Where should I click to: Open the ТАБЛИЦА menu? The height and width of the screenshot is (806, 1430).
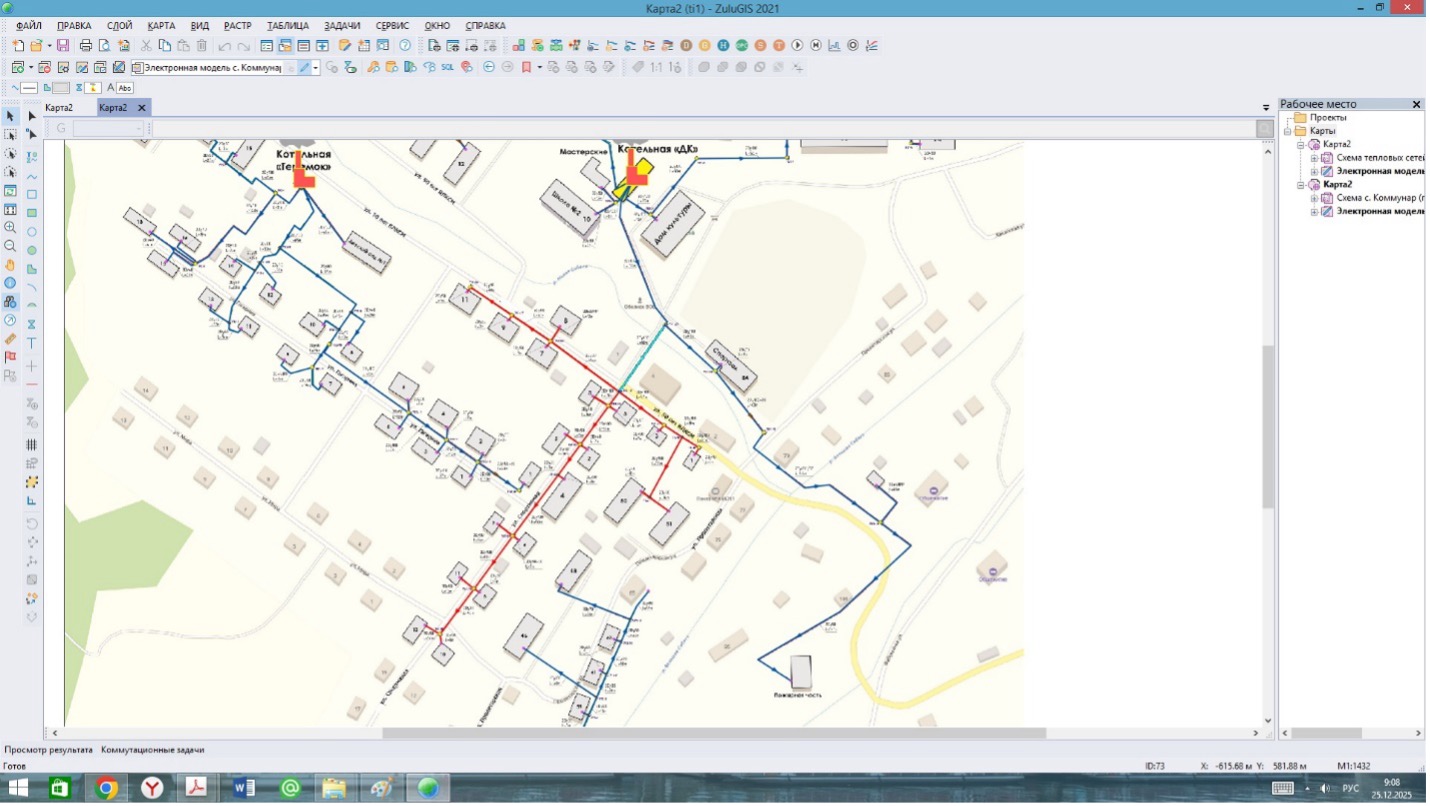[x=288, y=25]
